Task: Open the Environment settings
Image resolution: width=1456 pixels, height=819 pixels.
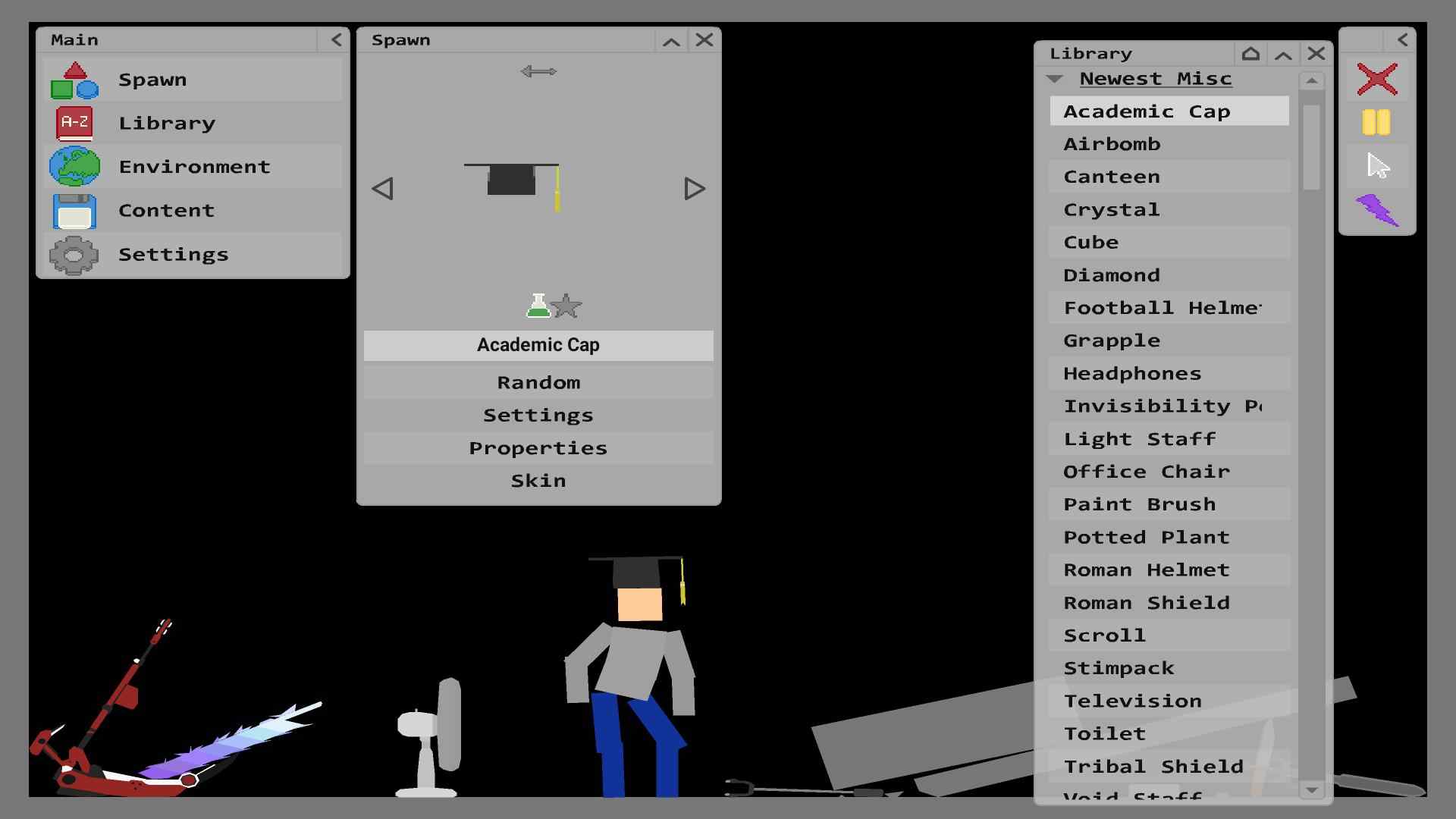Action: pos(193,166)
